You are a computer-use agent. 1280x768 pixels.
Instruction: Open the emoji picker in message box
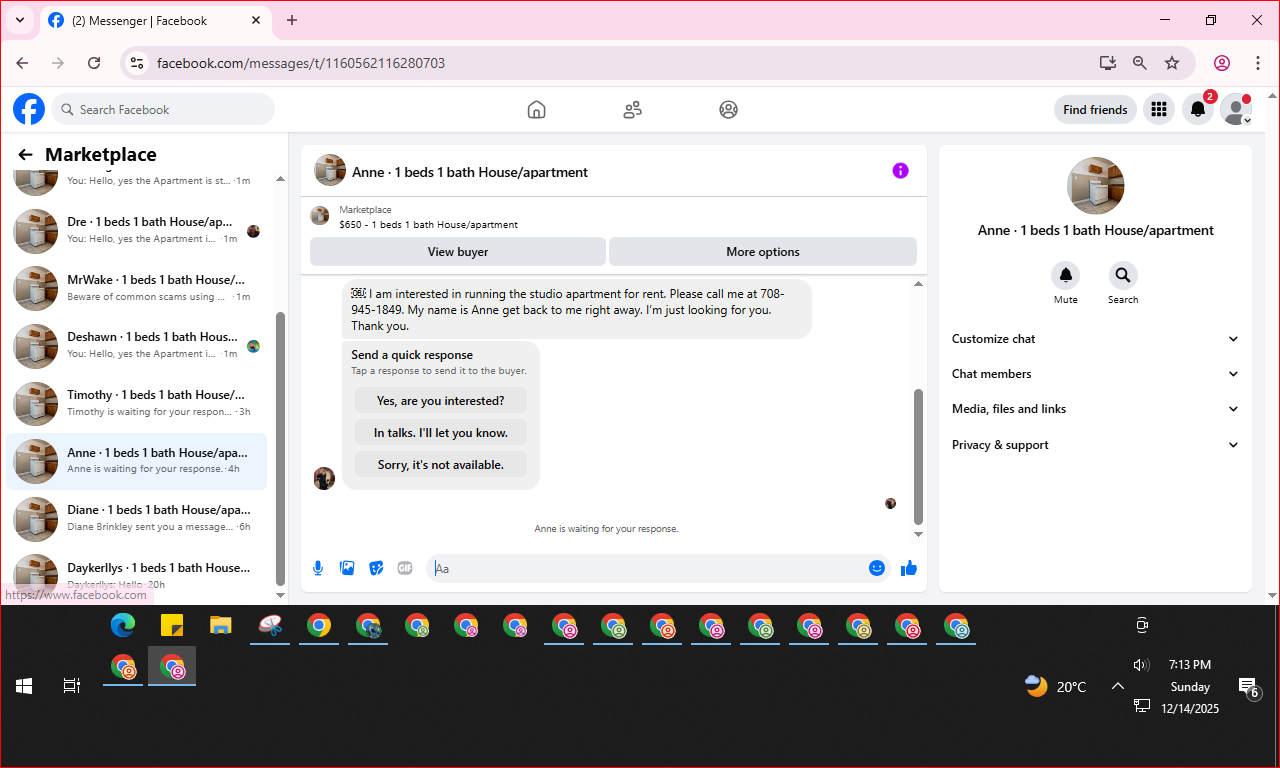[877, 568]
